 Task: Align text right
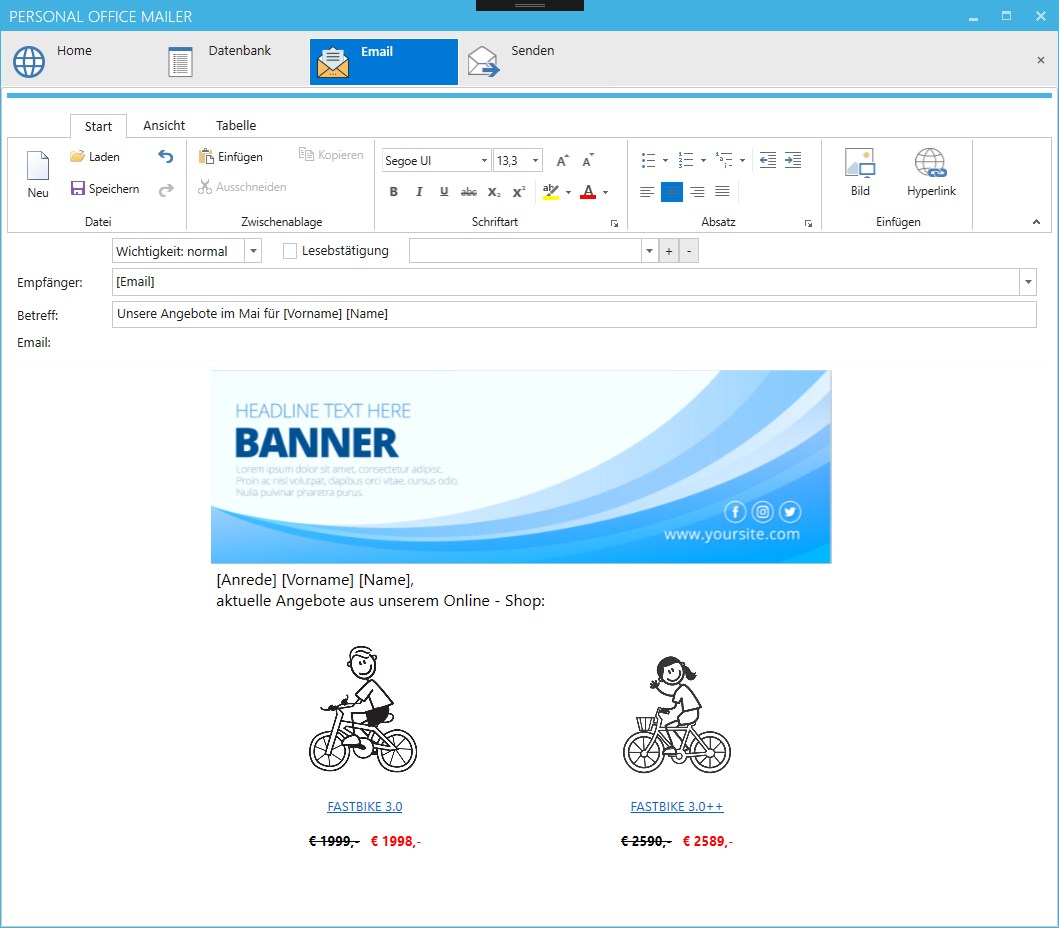coord(697,192)
